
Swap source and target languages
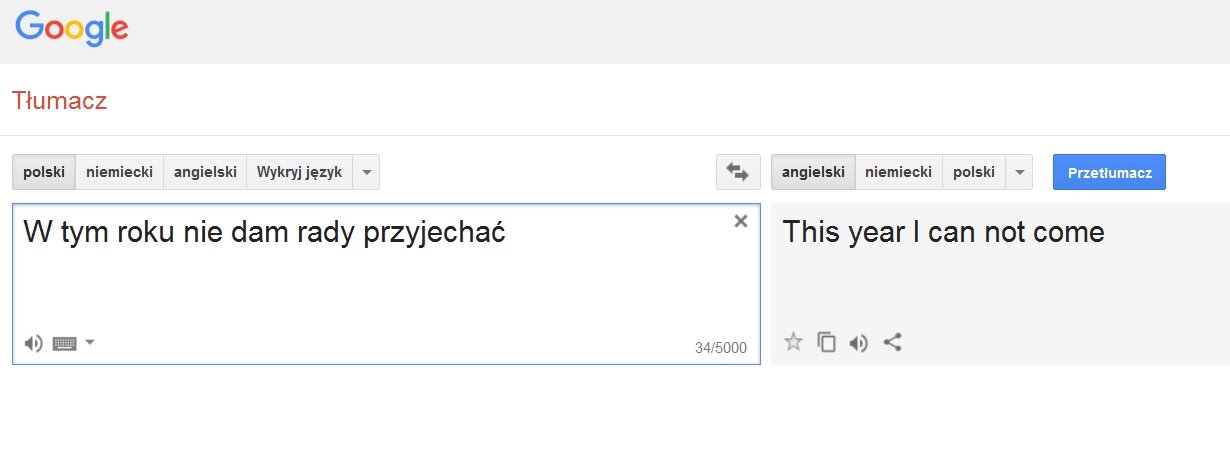click(x=738, y=172)
